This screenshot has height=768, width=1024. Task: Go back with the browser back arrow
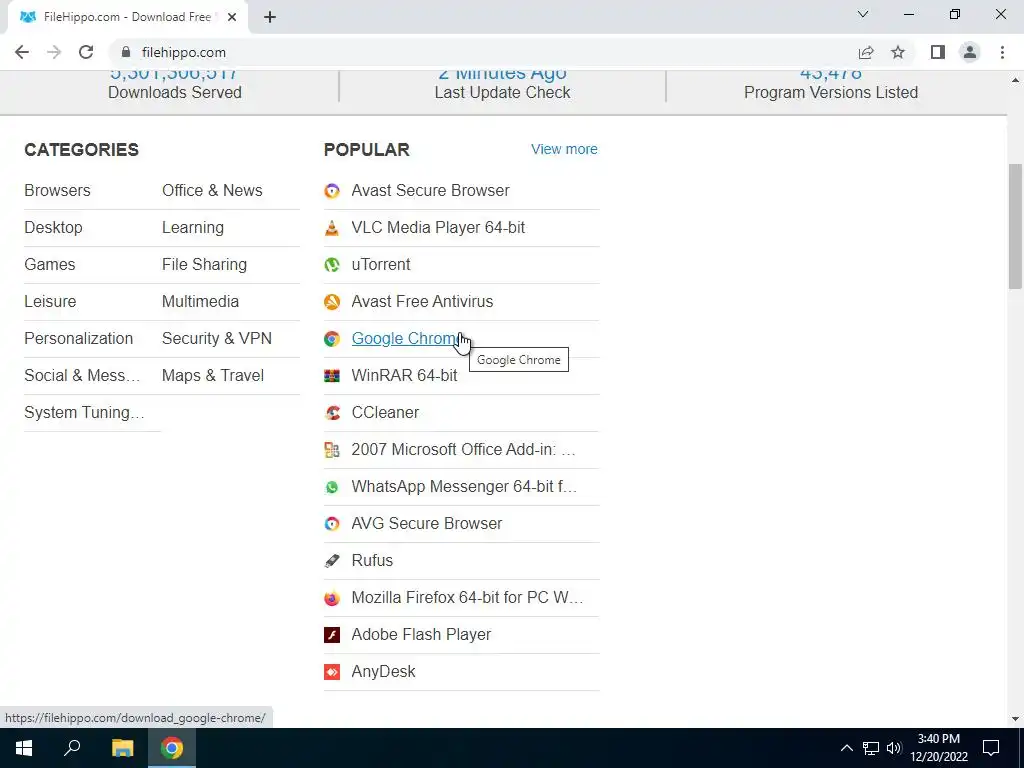[22, 52]
